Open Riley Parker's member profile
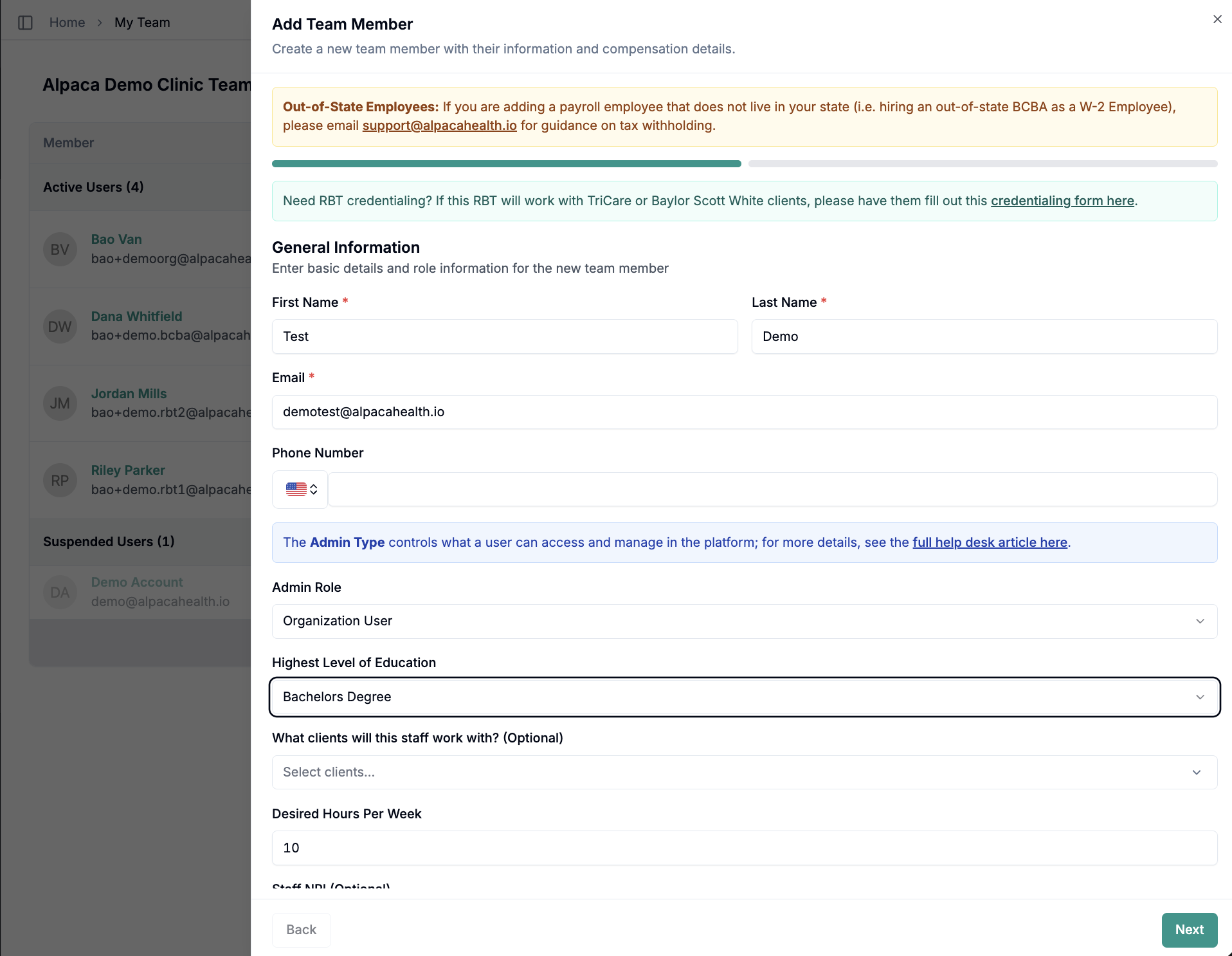1232x956 pixels. (128, 470)
